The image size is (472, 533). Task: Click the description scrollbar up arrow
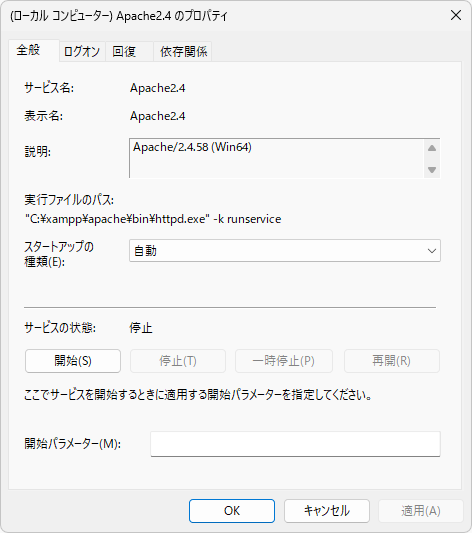coord(432,148)
